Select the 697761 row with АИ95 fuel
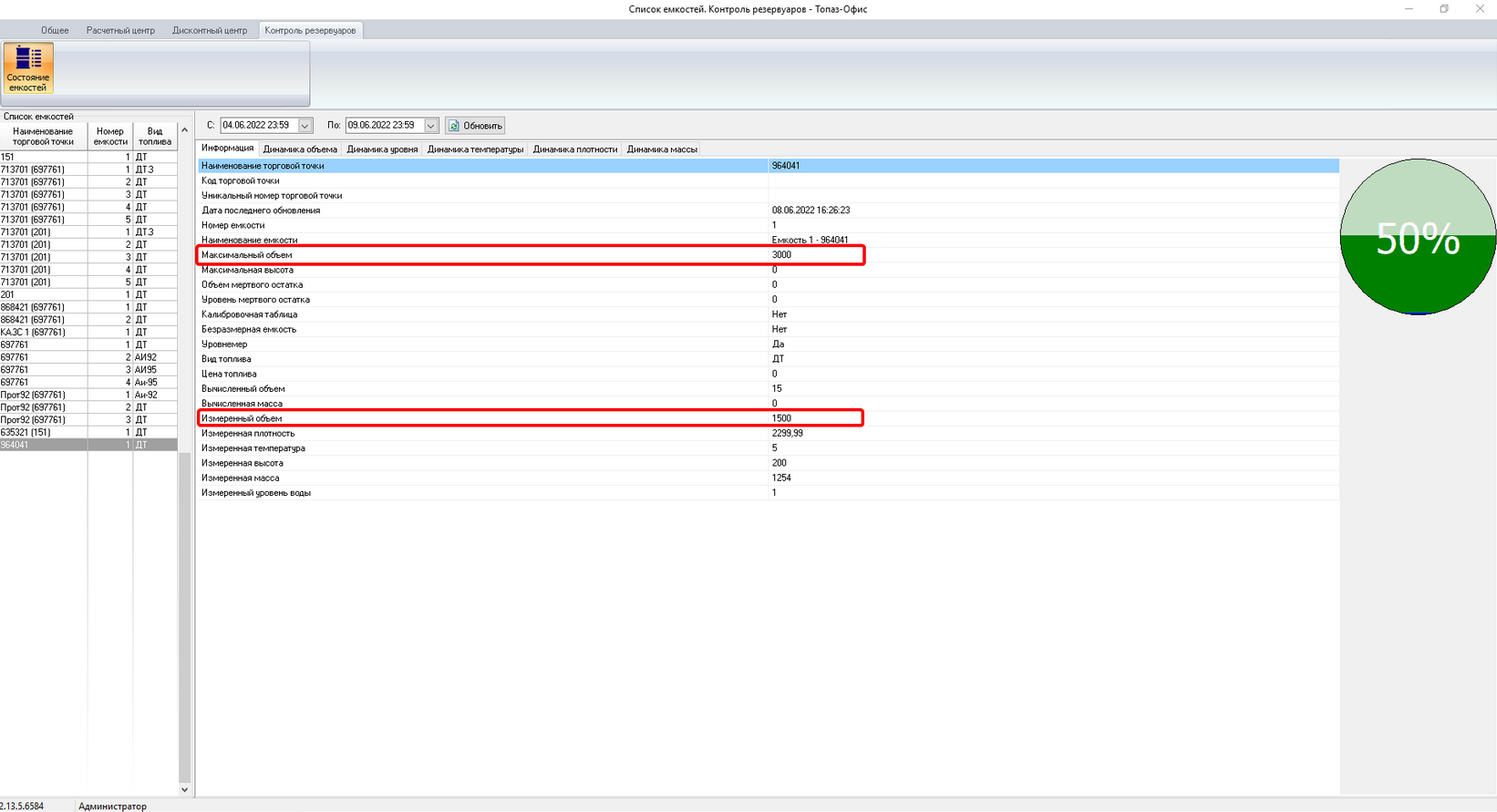Screen dimensions: 1497x812 (88, 370)
